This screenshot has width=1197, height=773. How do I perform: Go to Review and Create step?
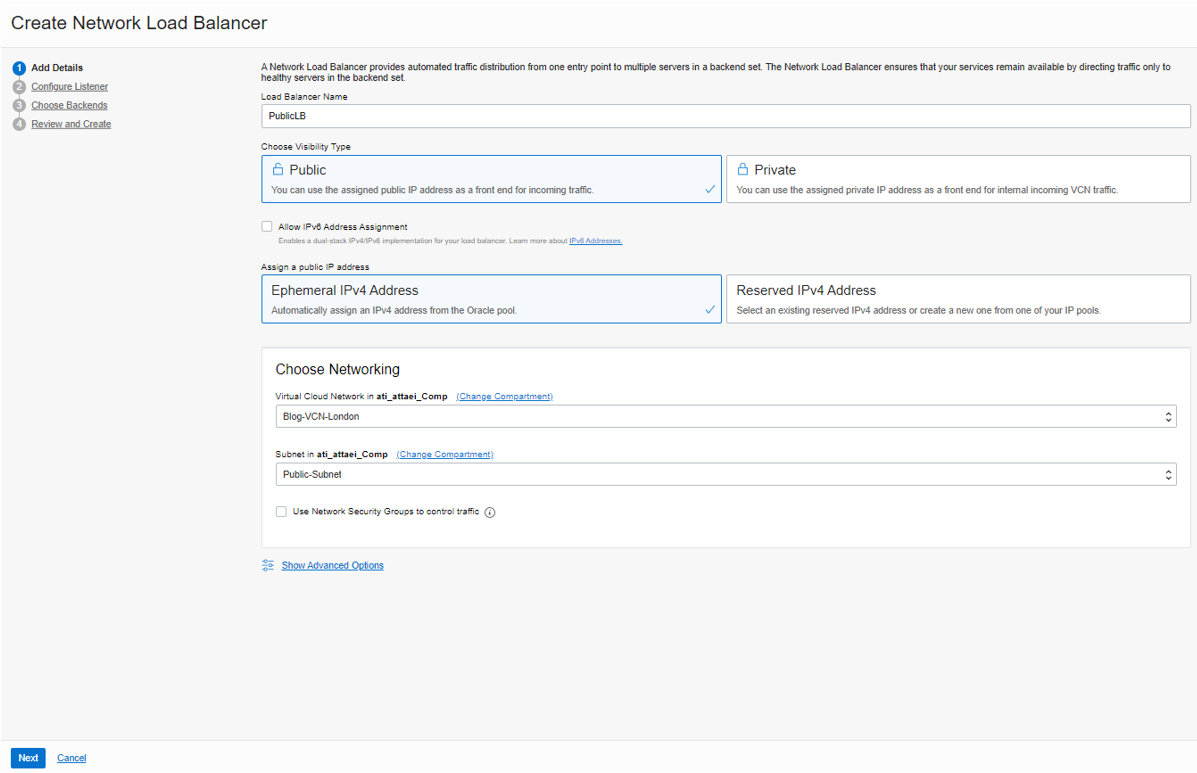click(71, 124)
